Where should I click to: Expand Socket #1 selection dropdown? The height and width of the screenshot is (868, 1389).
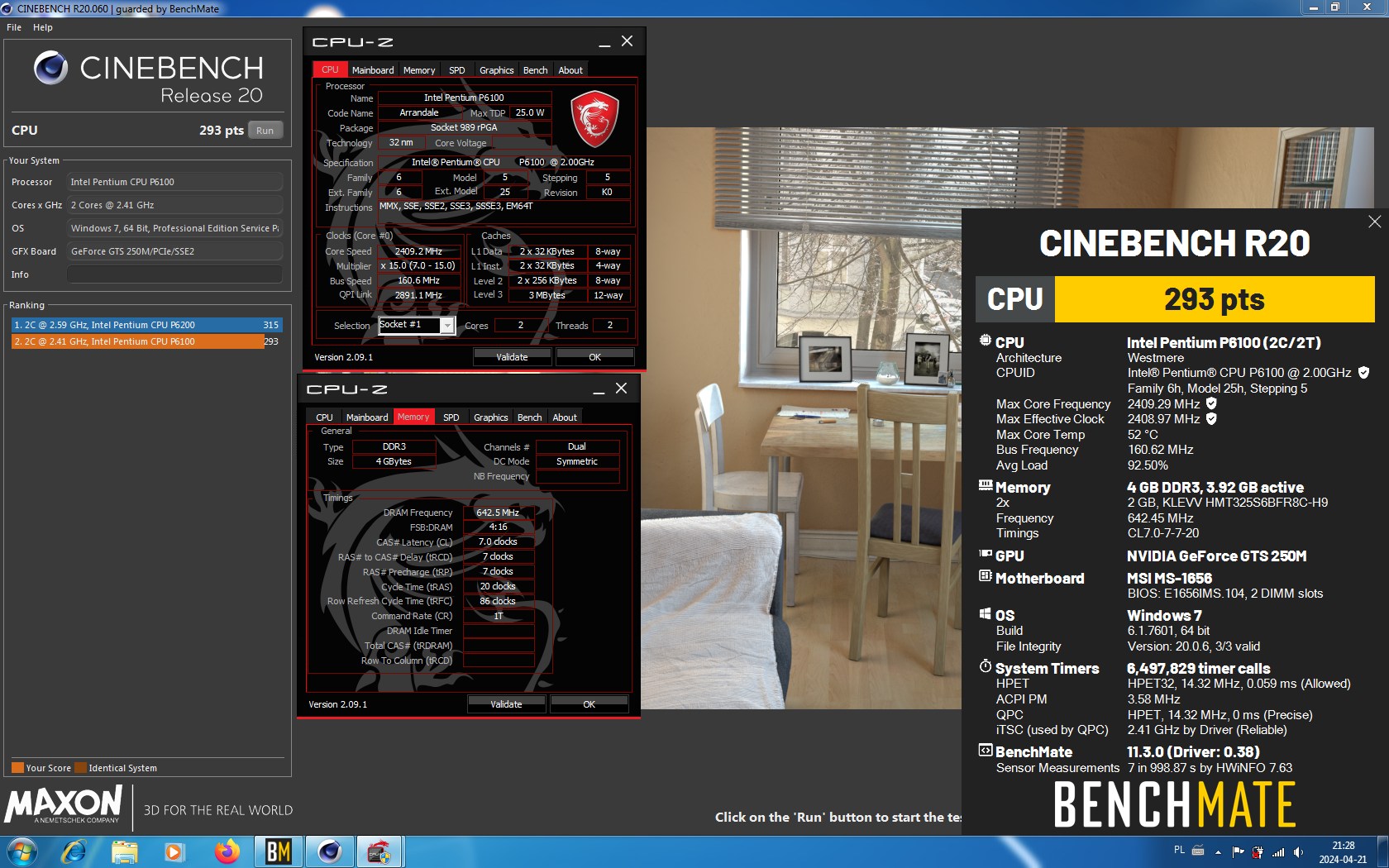click(446, 326)
